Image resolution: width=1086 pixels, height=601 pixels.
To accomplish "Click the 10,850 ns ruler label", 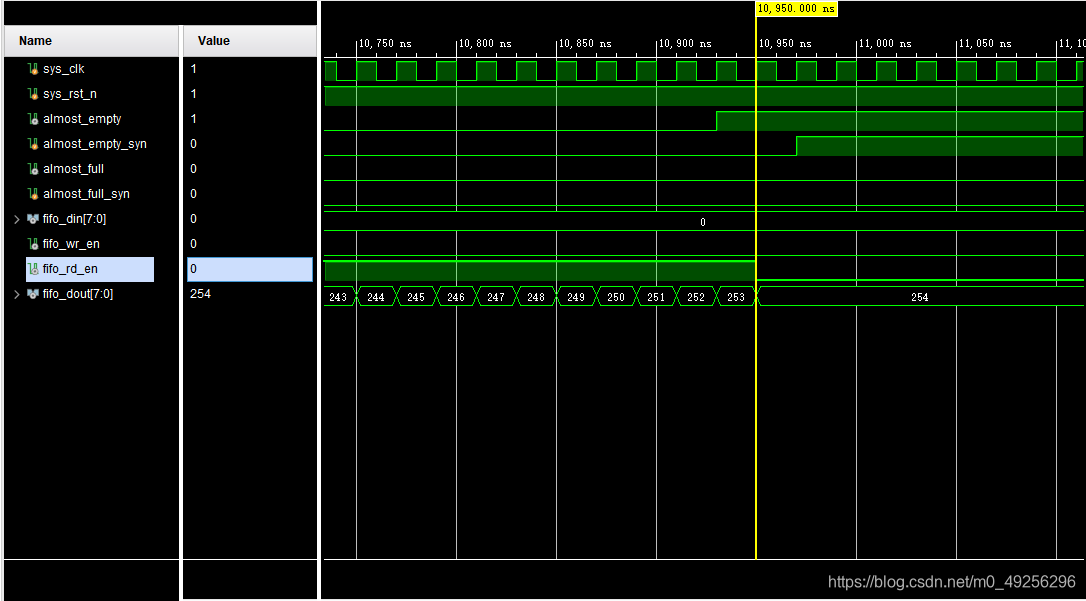I will pyautogui.click(x=586, y=44).
